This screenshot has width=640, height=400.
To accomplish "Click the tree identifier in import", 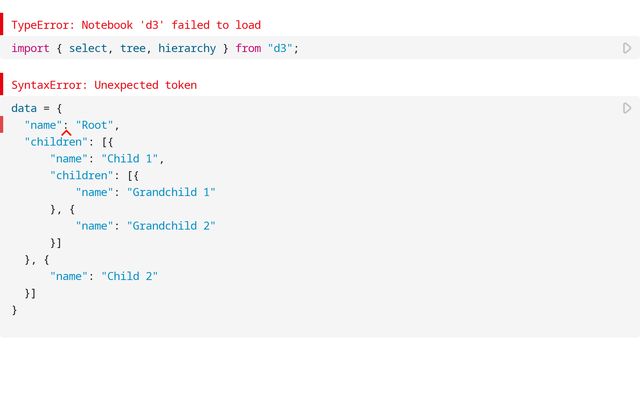I will 133,48.
